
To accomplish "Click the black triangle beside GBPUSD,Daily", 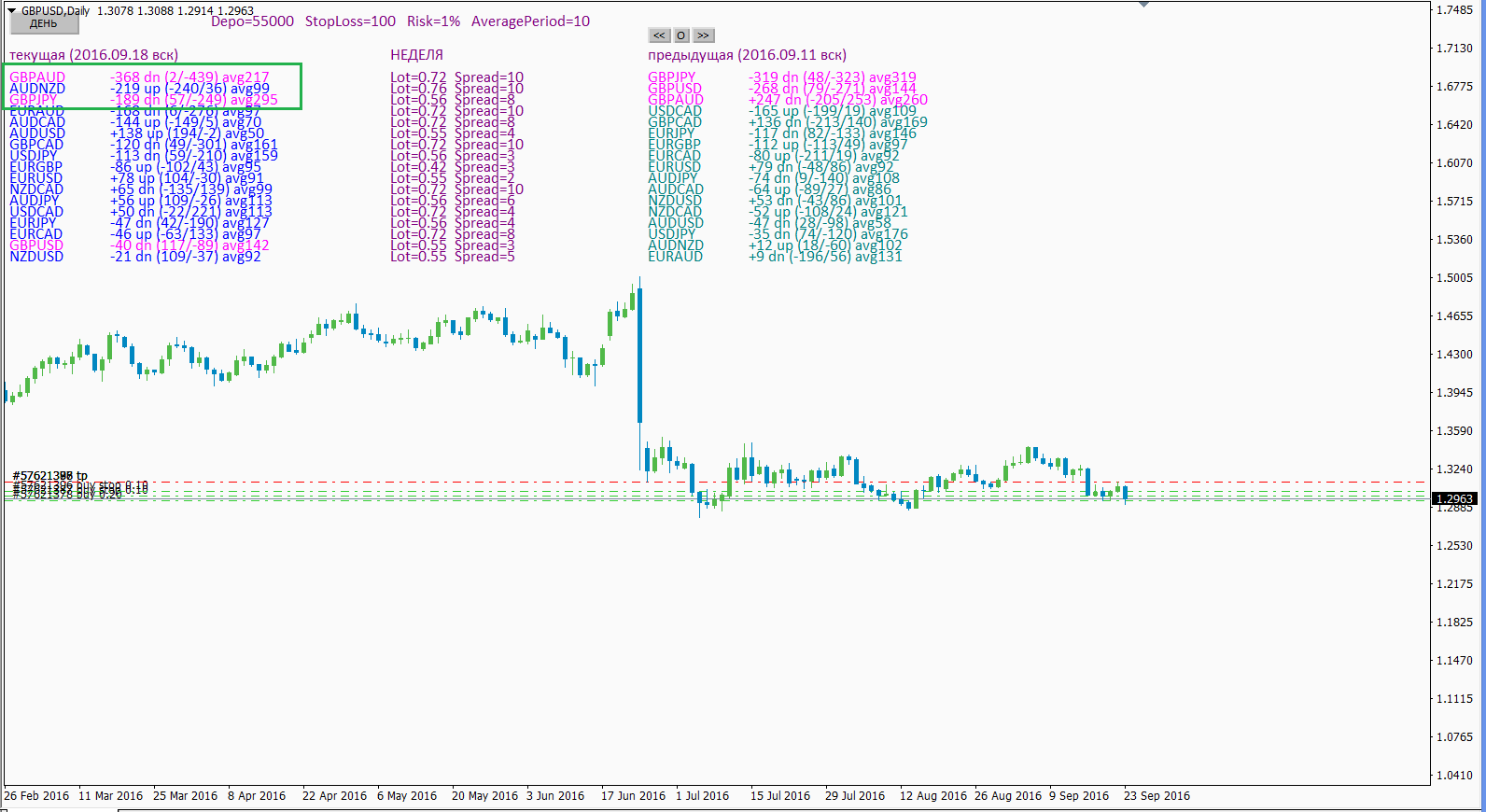I will (x=12, y=10).
